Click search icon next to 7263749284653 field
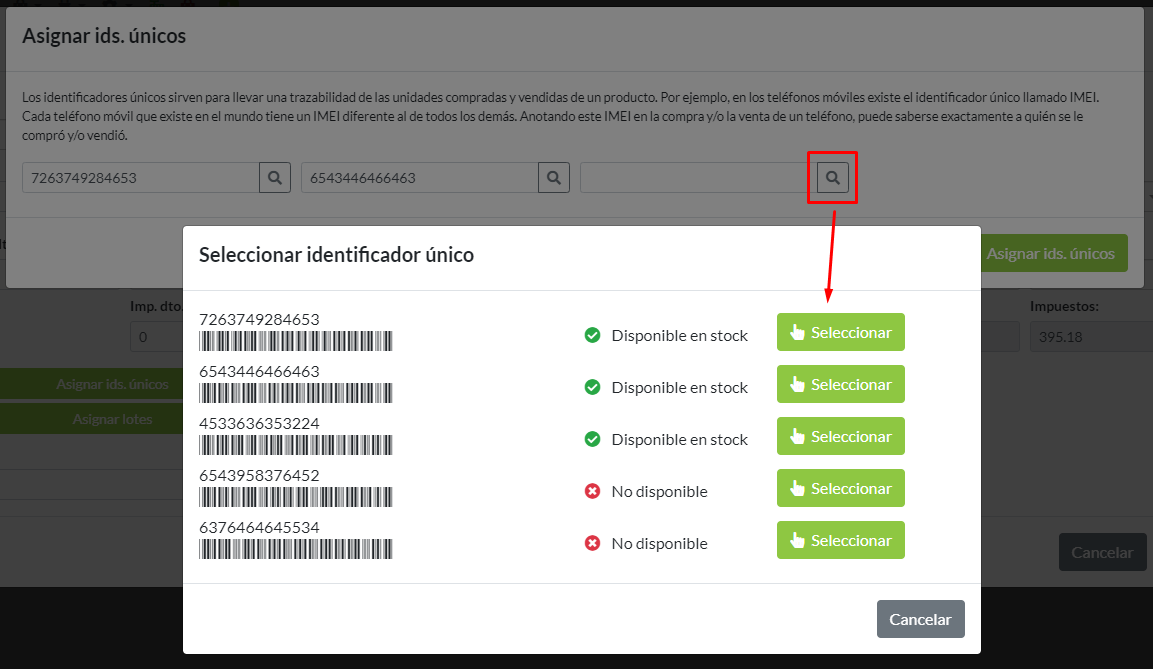 (275, 178)
